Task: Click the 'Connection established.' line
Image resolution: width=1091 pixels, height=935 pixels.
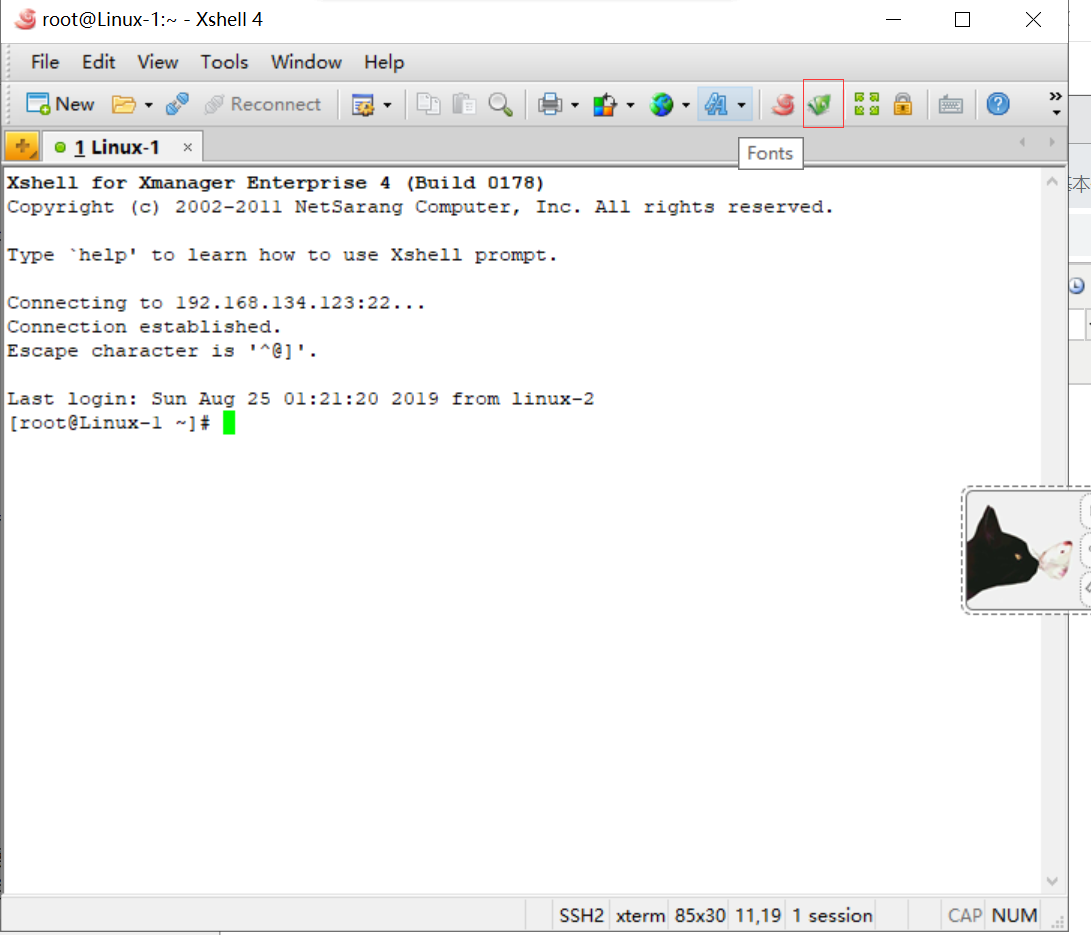Action: tap(144, 327)
